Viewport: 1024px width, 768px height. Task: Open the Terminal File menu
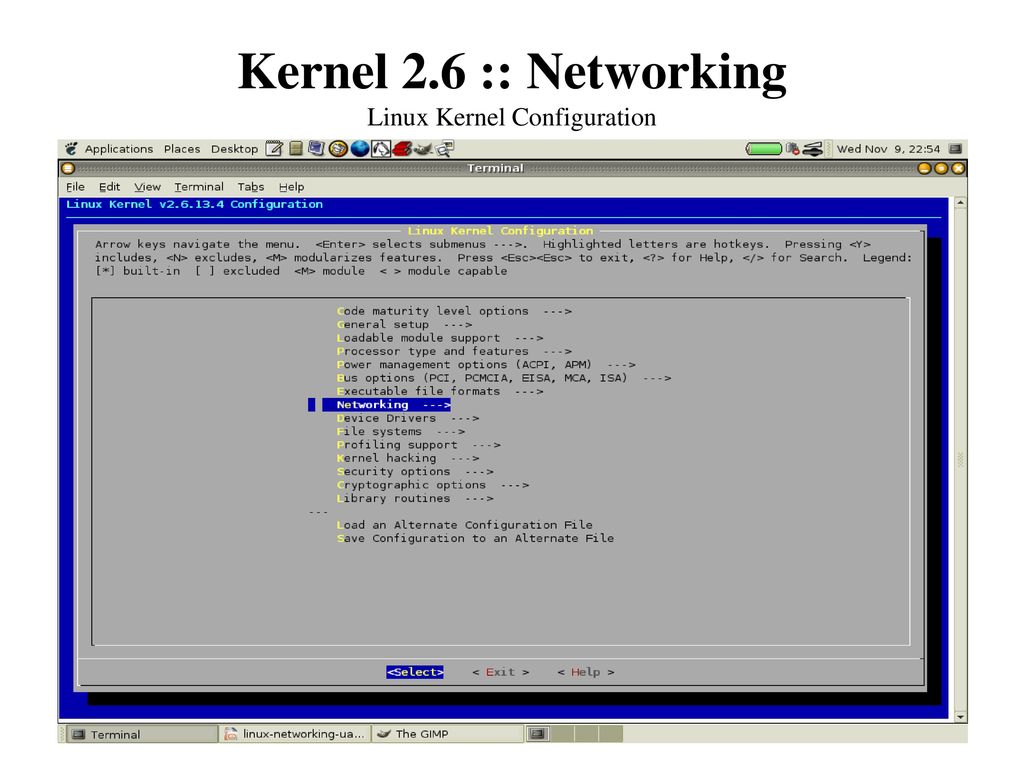point(75,187)
